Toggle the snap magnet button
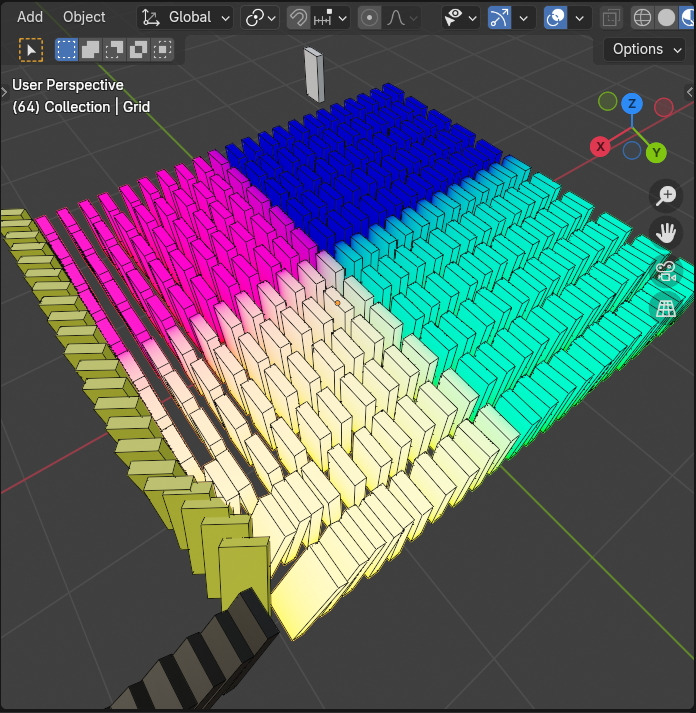696x713 pixels. pyautogui.click(x=298, y=18)
